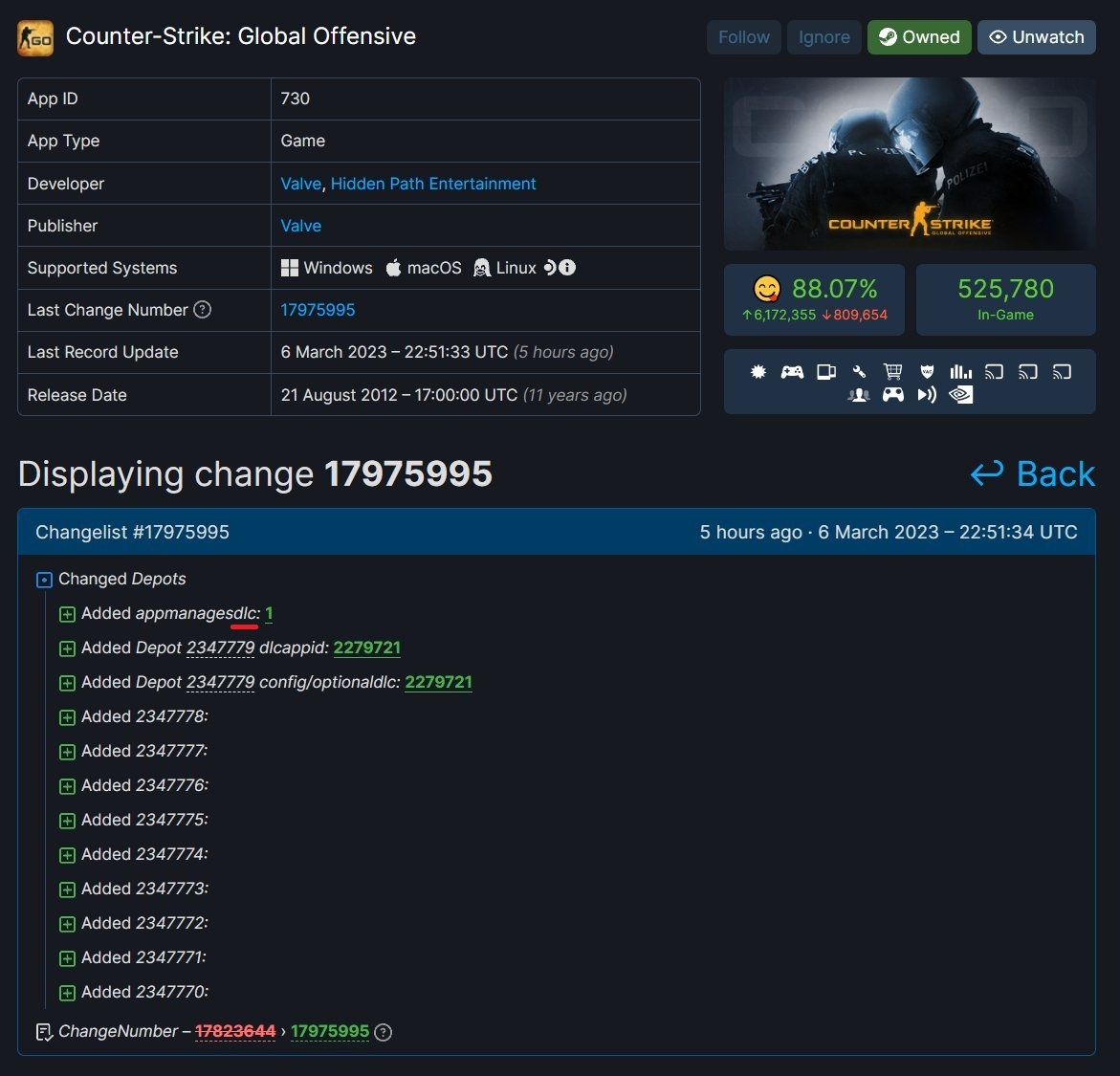Image resolution: width=1120 pixels, height=1076 pixels.
Task: Open 2279721 link in dlcappid row
Action: click(367, 648)
